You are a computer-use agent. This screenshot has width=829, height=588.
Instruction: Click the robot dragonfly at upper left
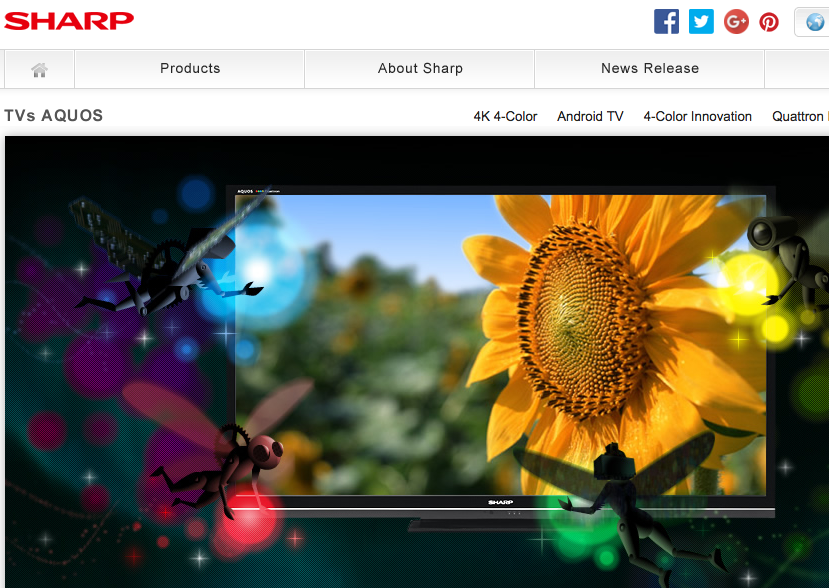tap(160, 255)
